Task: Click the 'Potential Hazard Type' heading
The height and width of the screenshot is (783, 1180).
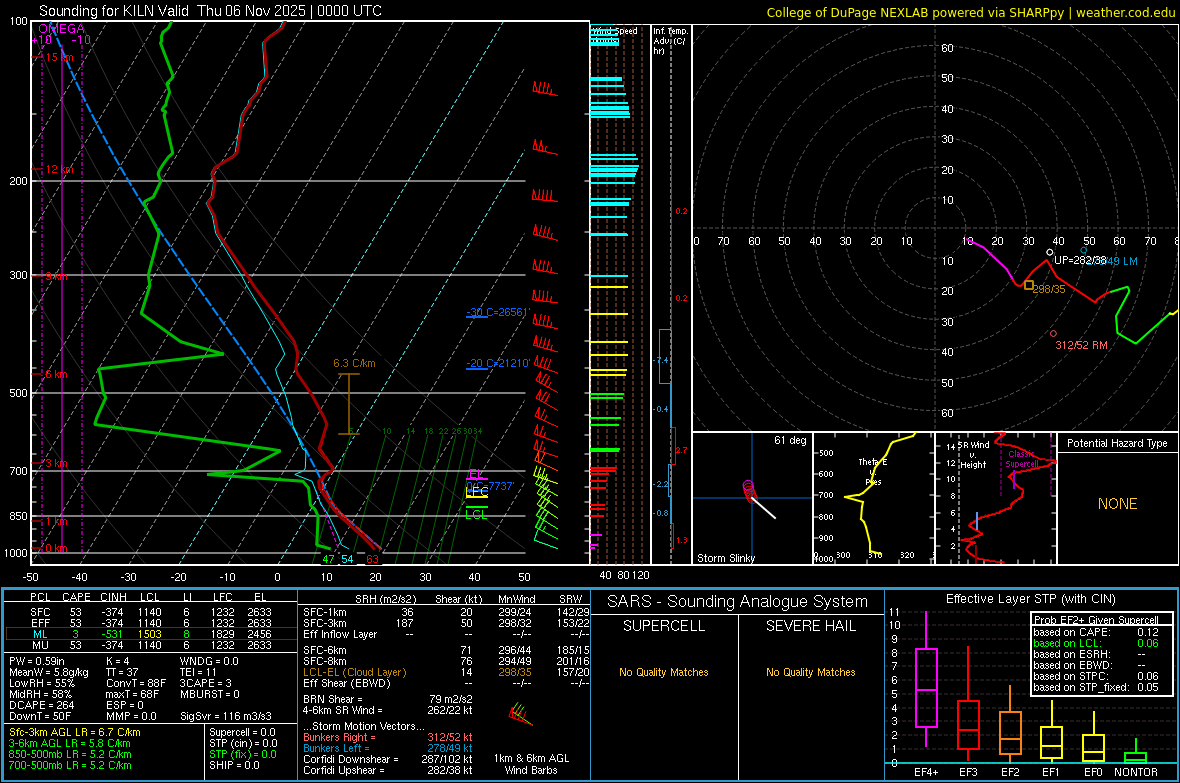Action: [x=1117, y=443]
